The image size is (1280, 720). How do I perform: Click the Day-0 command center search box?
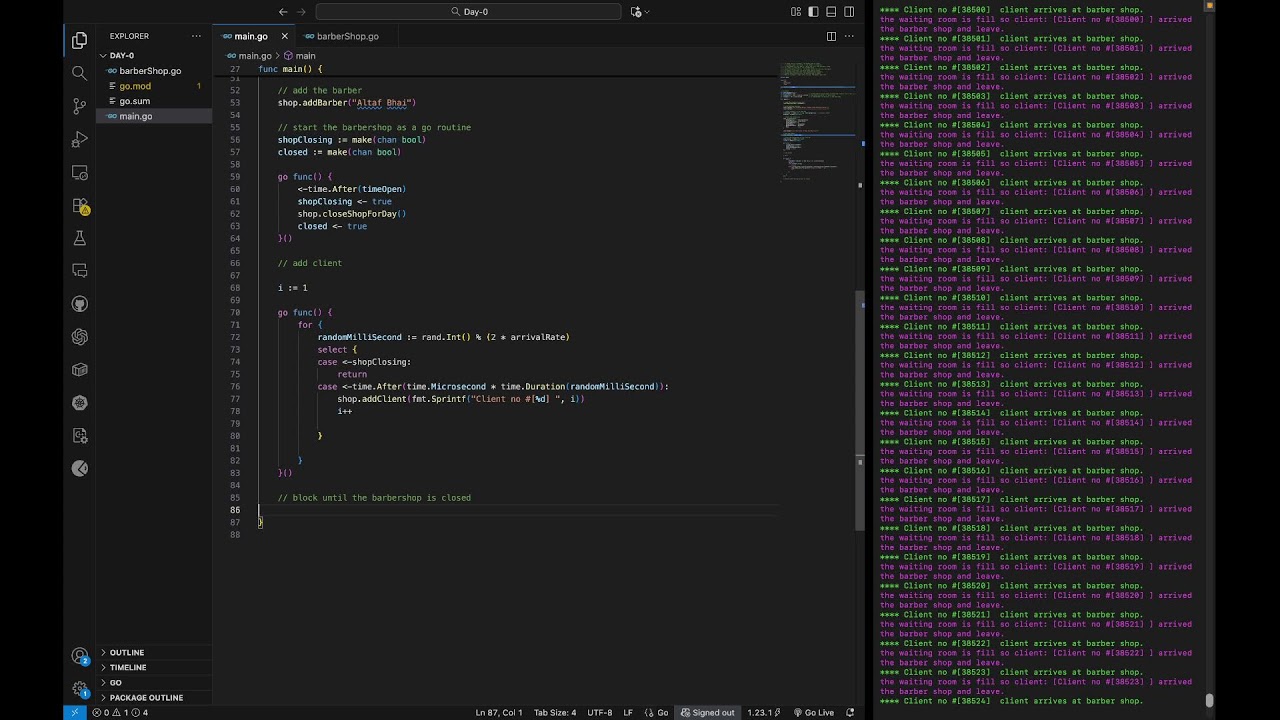point(468,12)
